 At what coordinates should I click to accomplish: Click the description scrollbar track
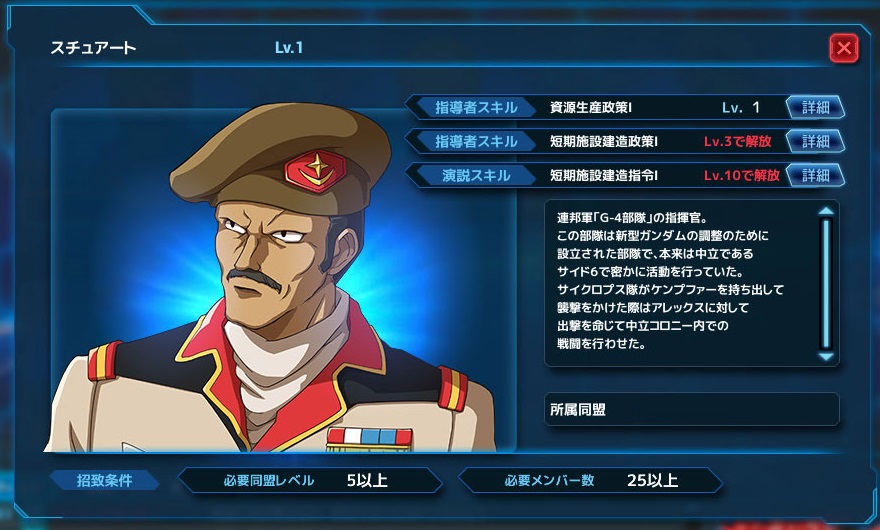(826, 284)
